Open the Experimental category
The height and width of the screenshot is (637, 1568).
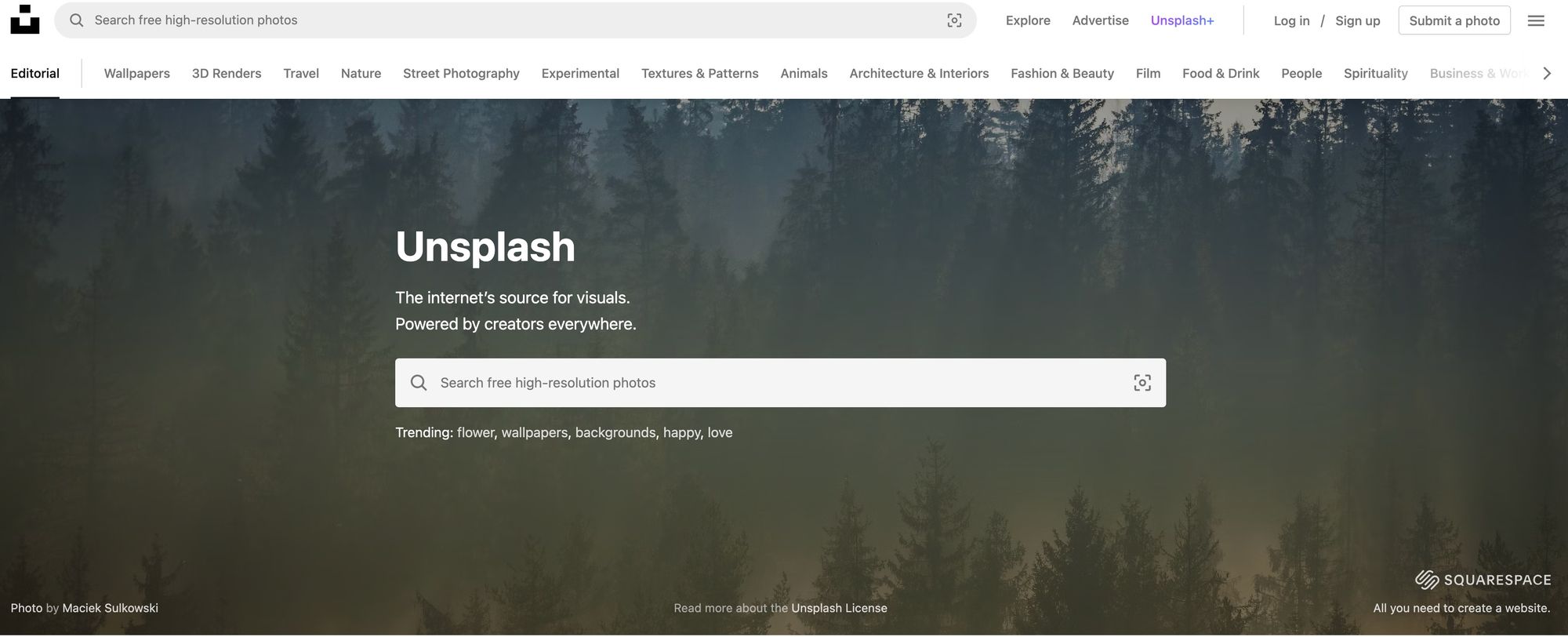pos(580,73)
